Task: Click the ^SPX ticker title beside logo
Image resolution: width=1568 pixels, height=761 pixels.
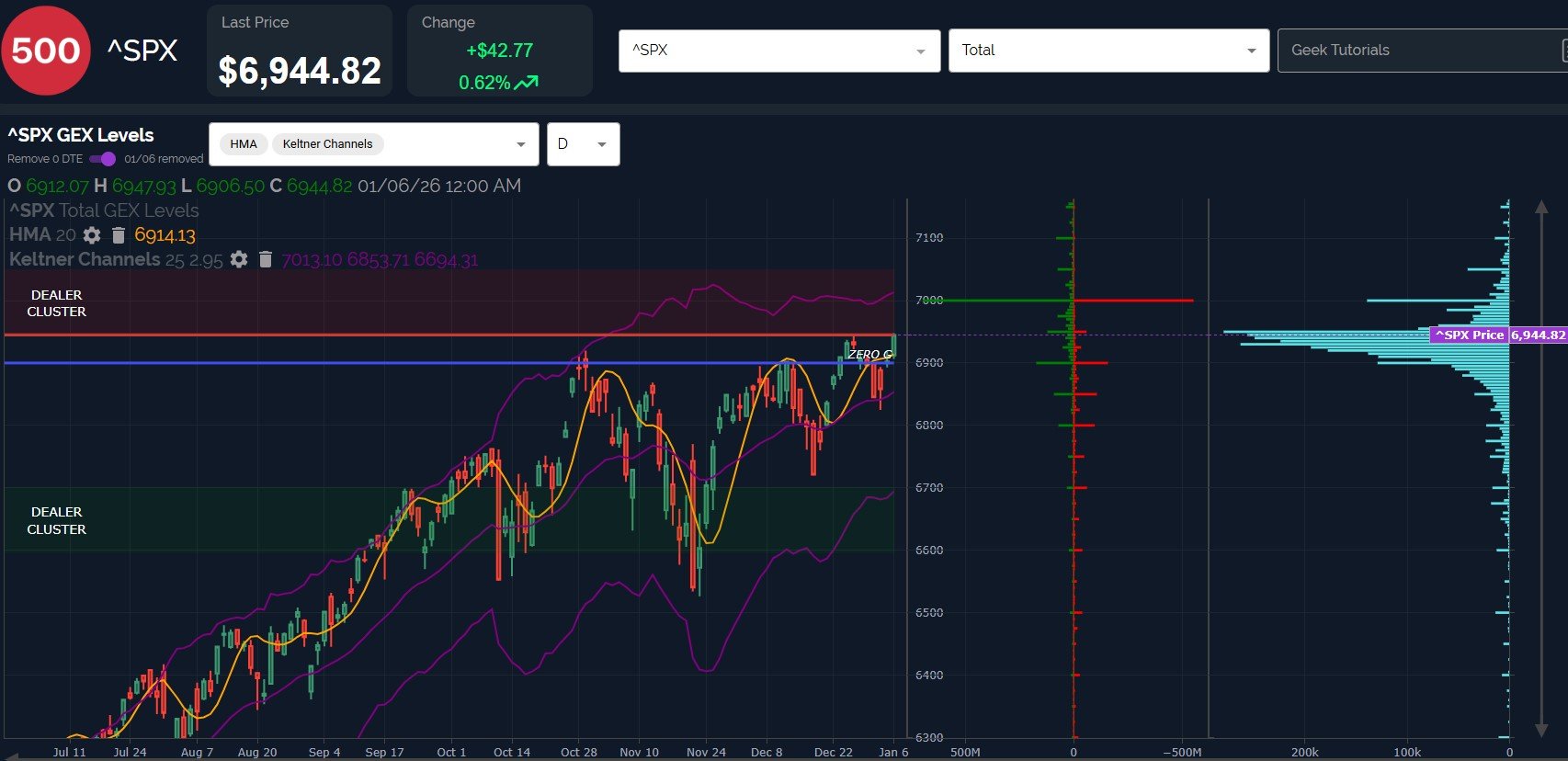Action: [x=142, y=51]
